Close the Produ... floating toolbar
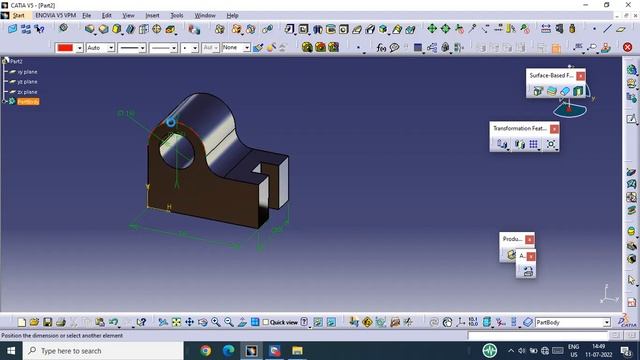The image size is (640, 360). (x=529, y=240)
